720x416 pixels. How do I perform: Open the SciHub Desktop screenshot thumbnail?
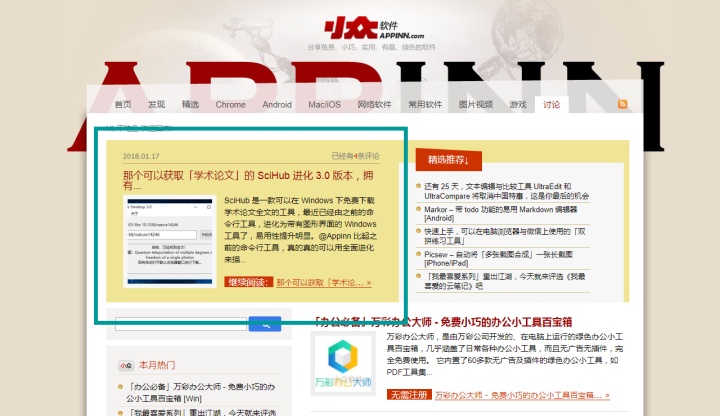pos(170,242)
